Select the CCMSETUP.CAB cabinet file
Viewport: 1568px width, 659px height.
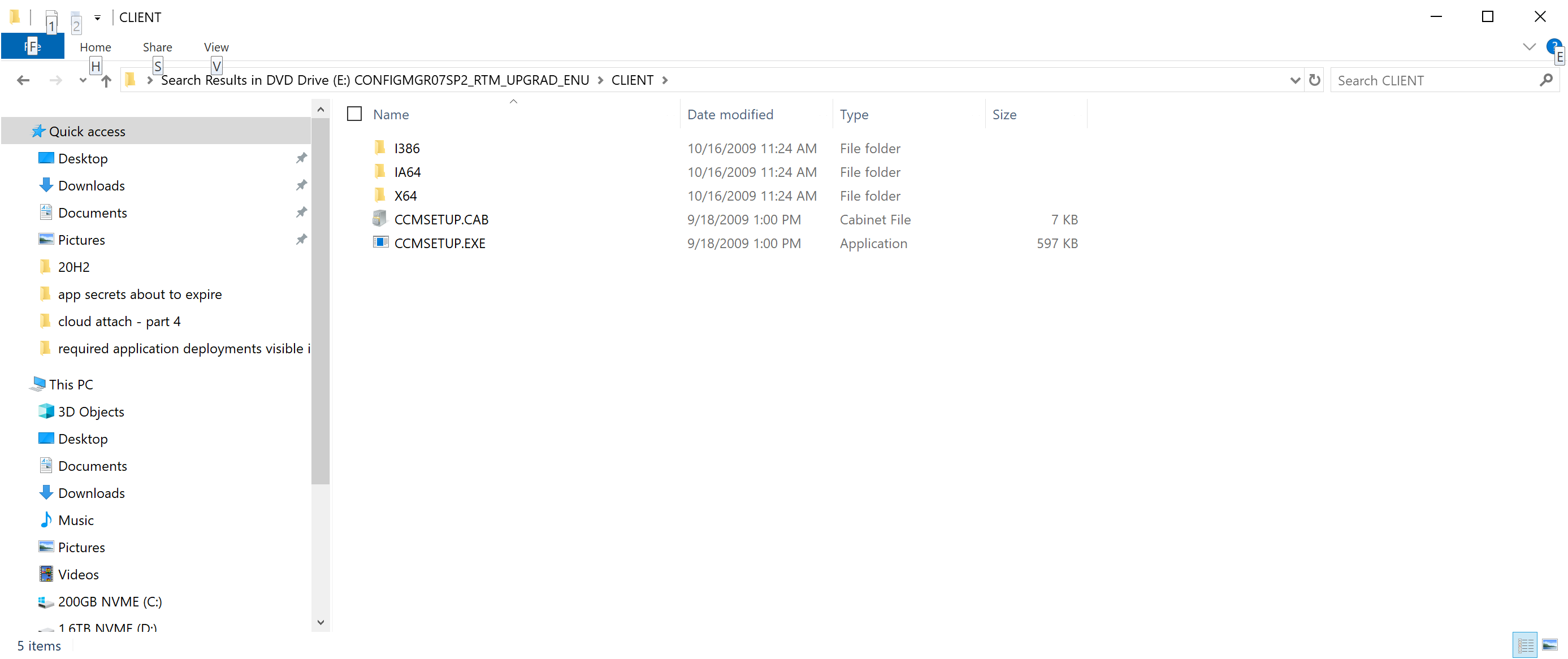(x=441, y=219)
